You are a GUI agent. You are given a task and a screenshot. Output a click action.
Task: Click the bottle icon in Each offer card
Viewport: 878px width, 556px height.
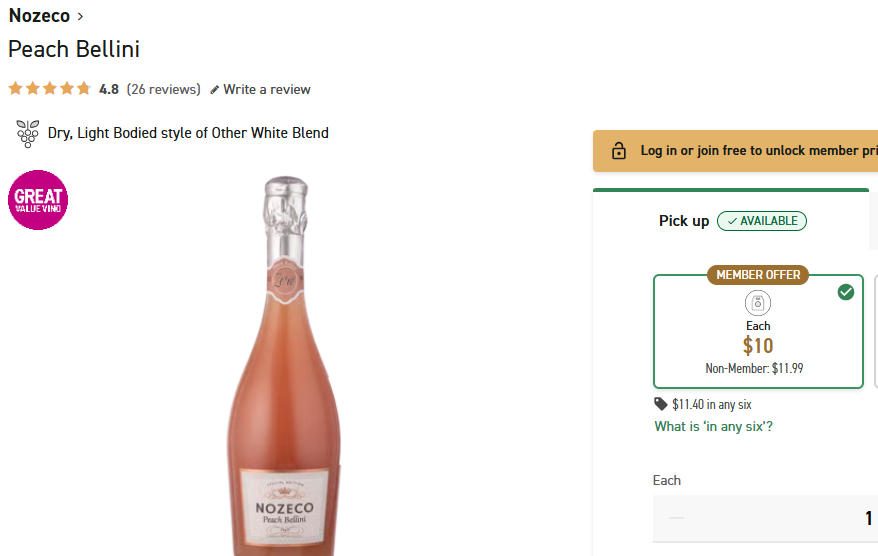point(758,303)
